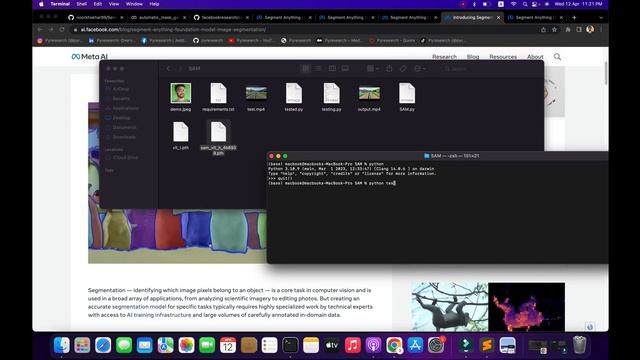
Task: Open Safari from the Dock
Action: (x=103, y=346)
